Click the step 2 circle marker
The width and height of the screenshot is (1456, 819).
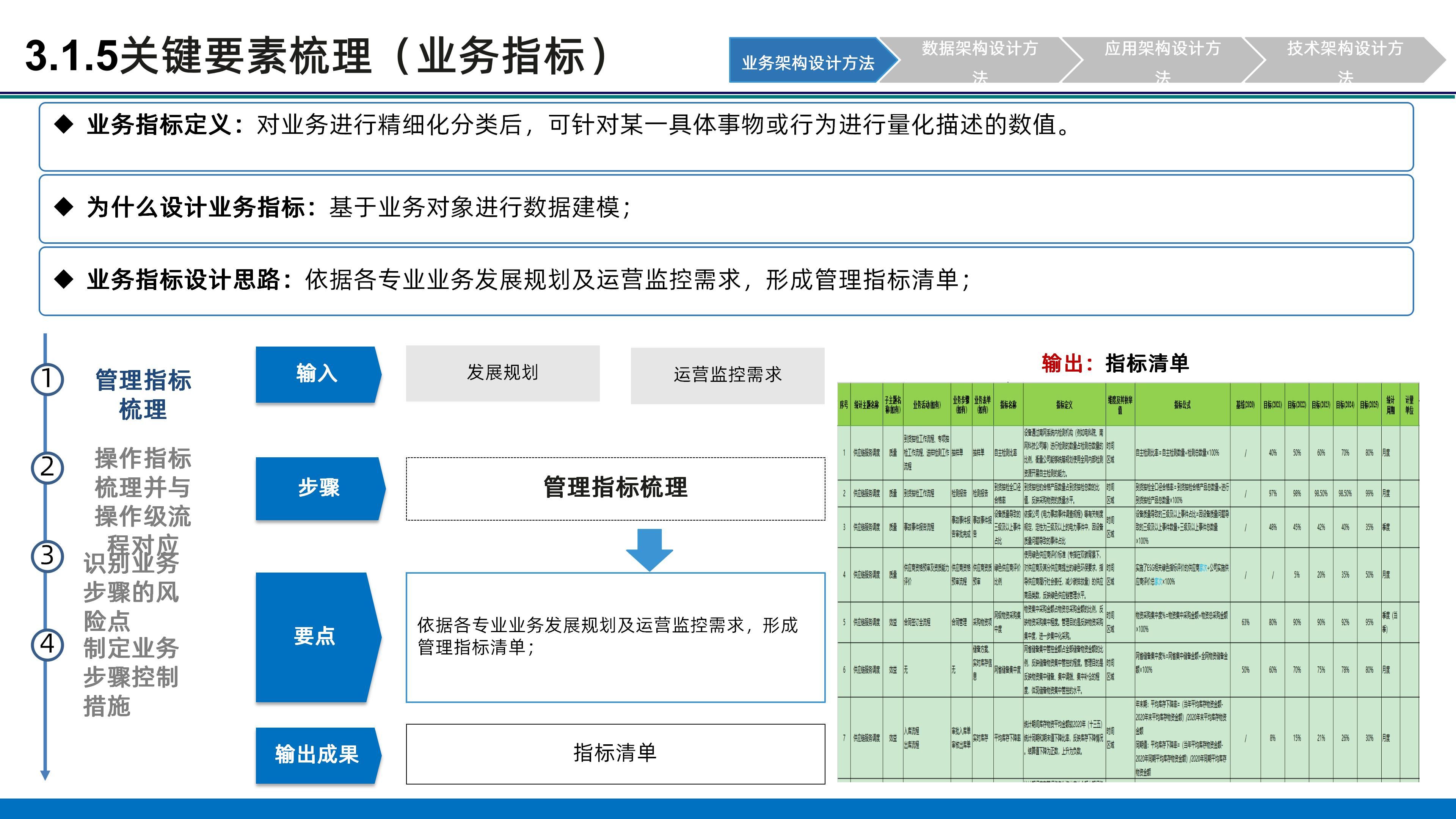[47, 468]
